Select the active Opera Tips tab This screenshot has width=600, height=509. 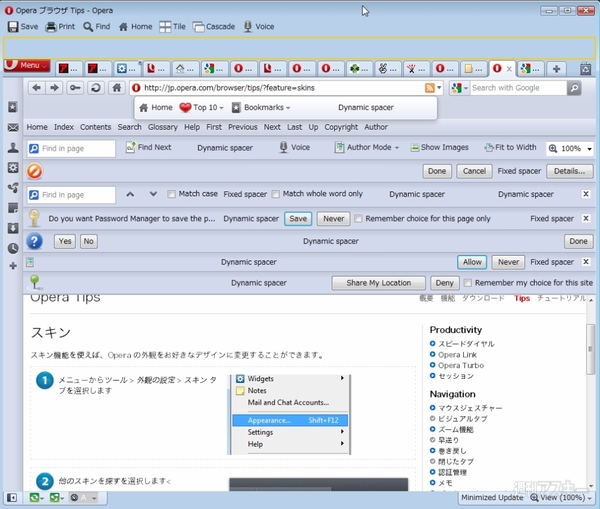pos(502,69)
